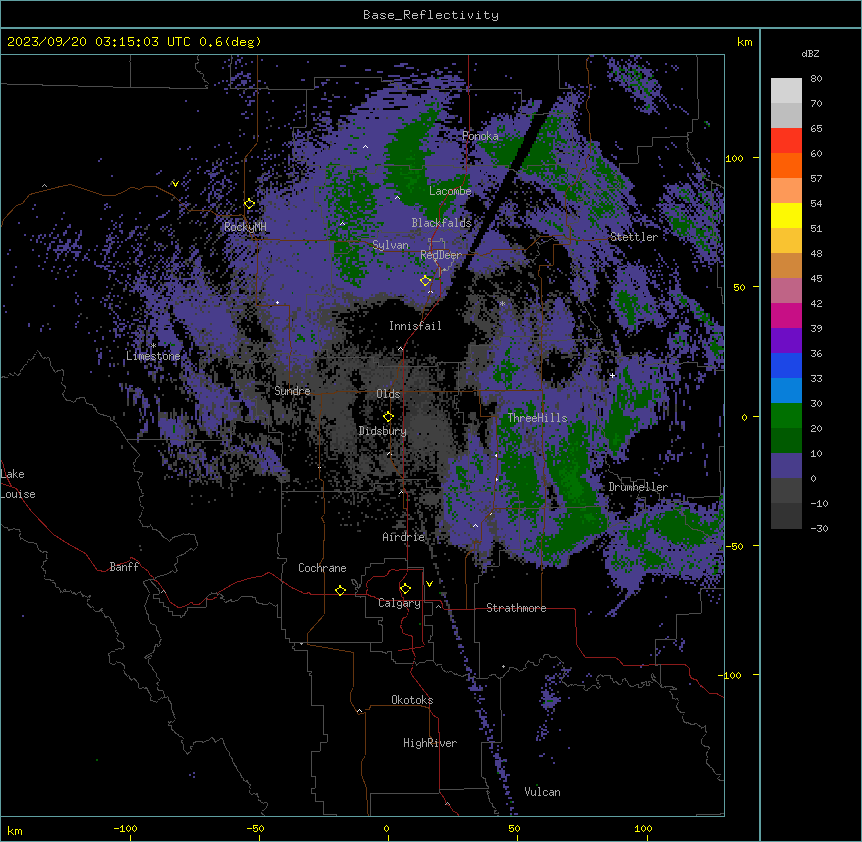Image resolution: width=862 pixels, height=842 pixels.
Task: Click the Olds town label
Action: click(388, 394)
